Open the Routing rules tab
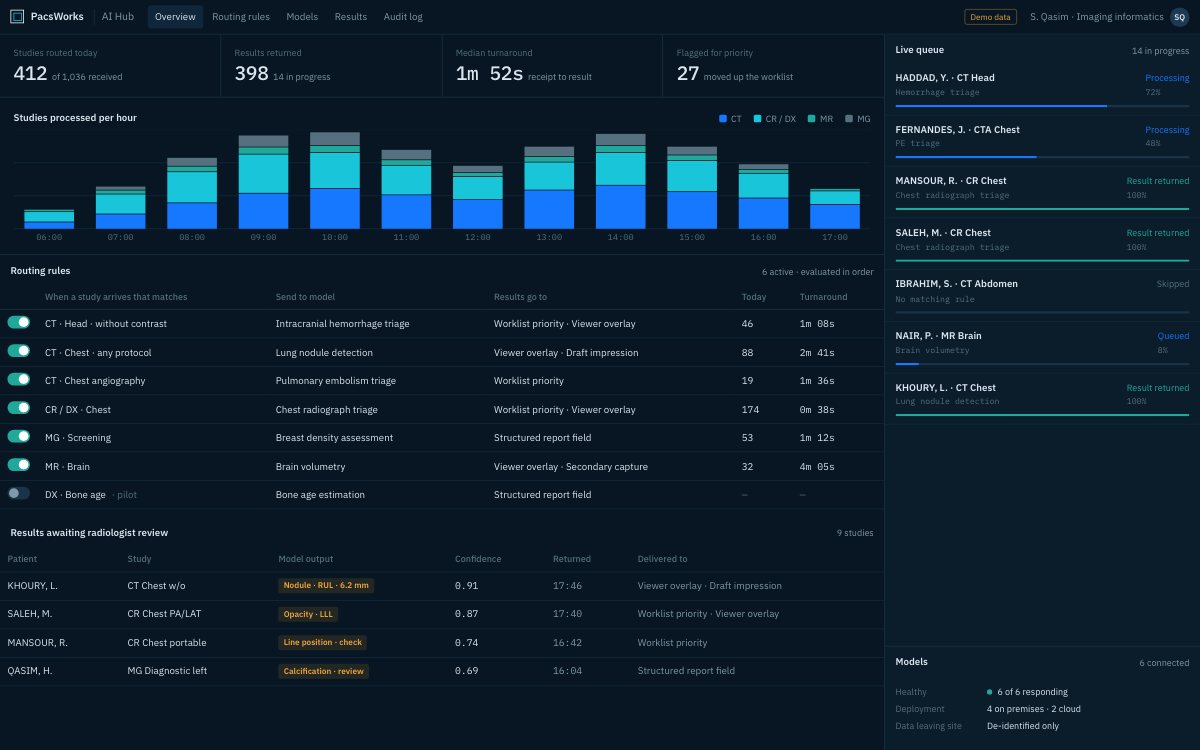 click(x=241, y=17)
